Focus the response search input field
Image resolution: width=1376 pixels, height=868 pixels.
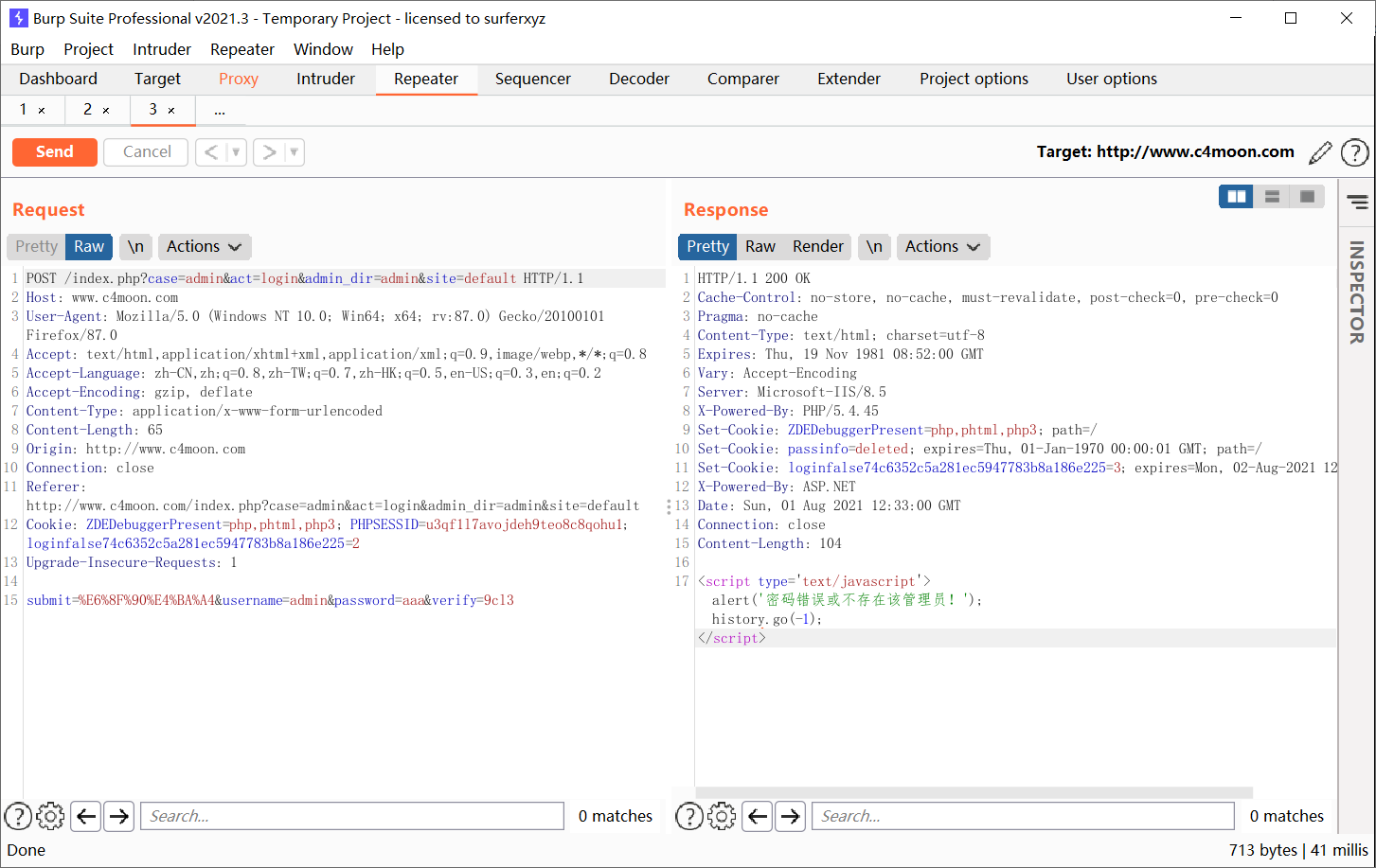tap(1023, 816)
